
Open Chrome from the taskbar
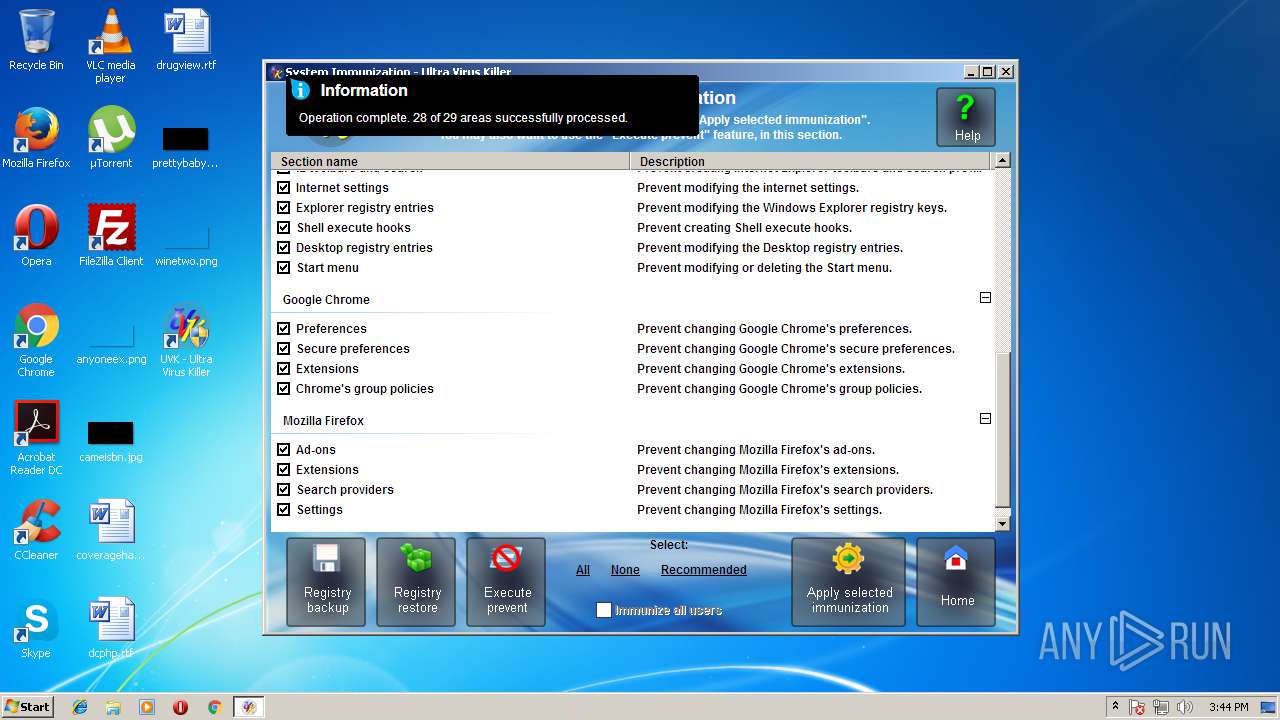coord(214,707)
